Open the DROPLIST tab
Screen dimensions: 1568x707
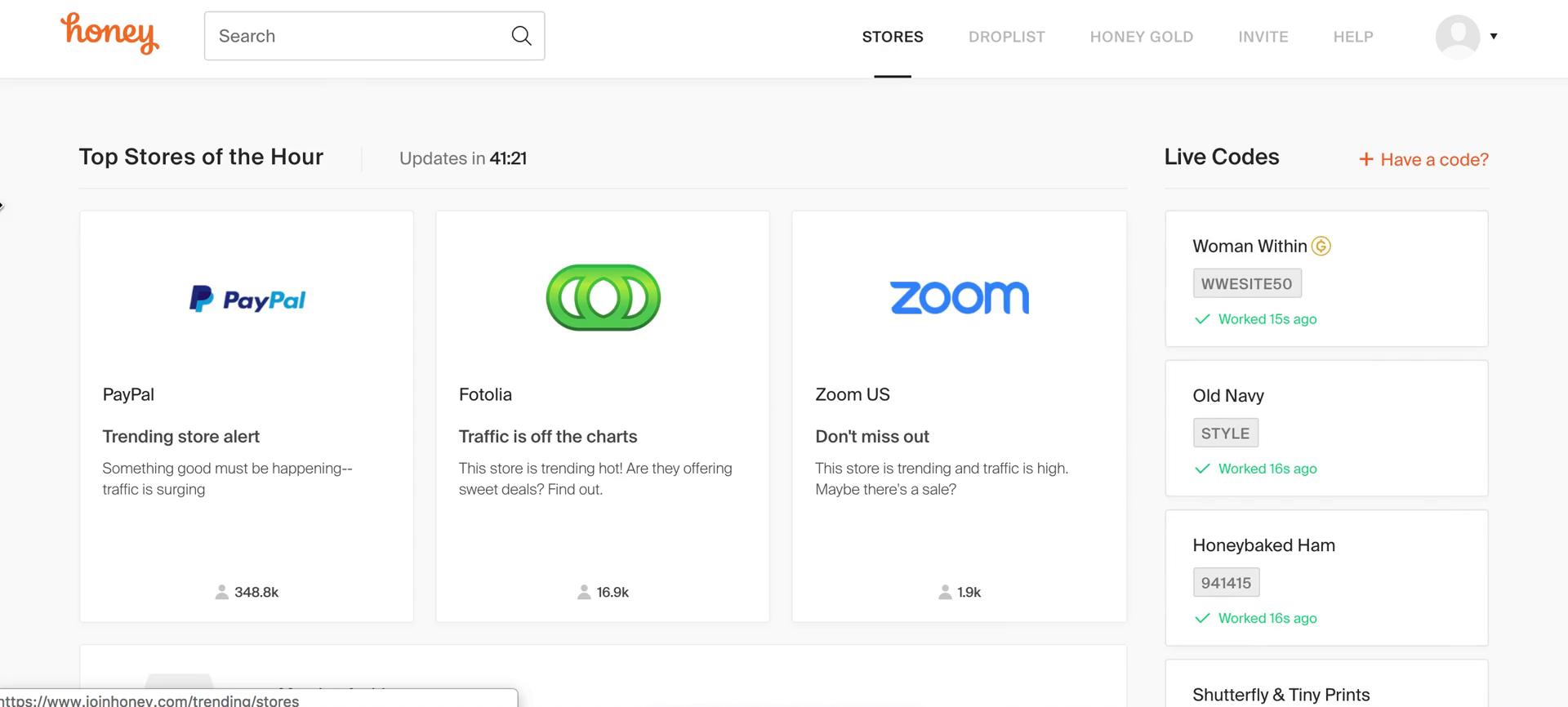tap(1006, 37)
